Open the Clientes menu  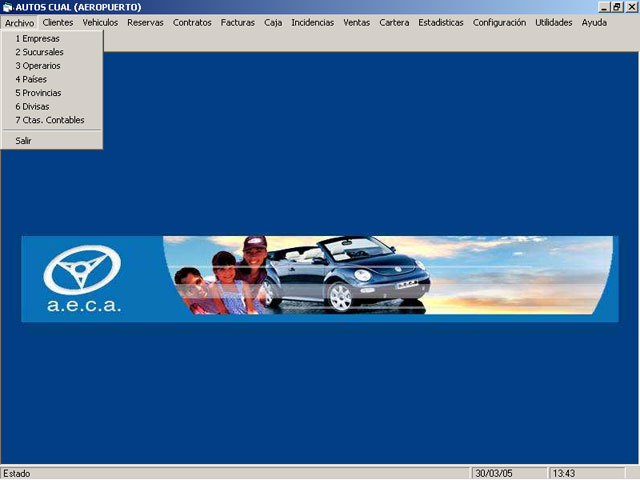58,22
